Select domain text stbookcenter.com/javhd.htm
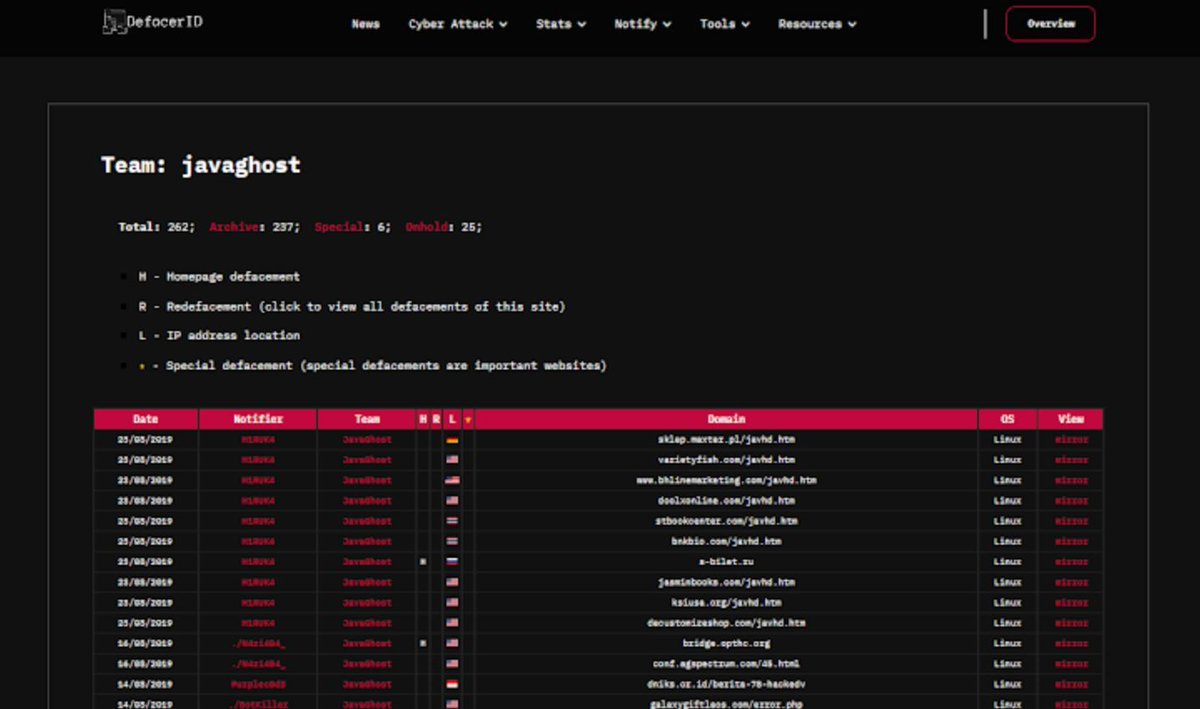The height and width of the screenshot is (709, 1200). [x=726, y=521]
